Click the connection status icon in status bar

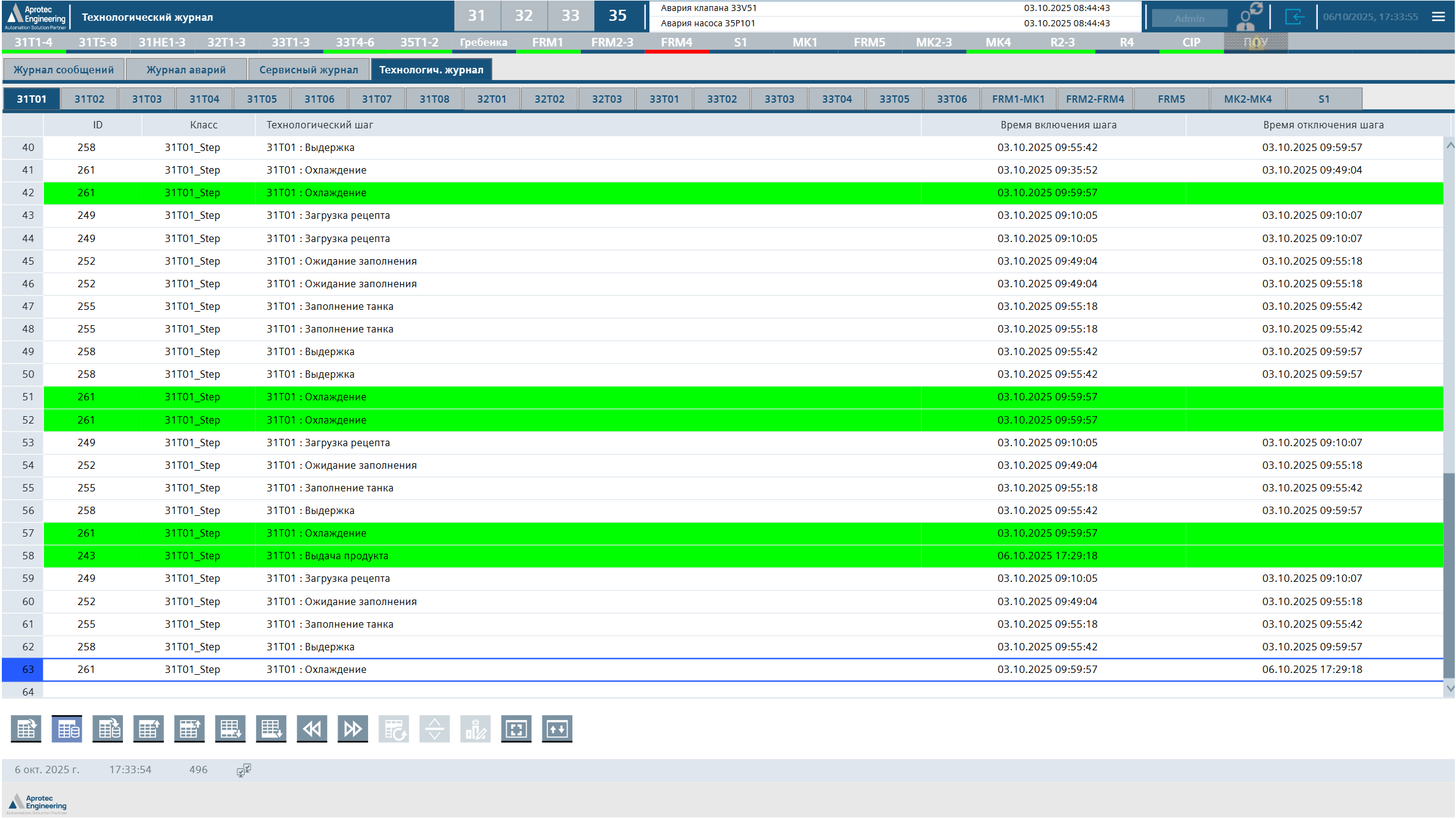(x=243, y=770)
